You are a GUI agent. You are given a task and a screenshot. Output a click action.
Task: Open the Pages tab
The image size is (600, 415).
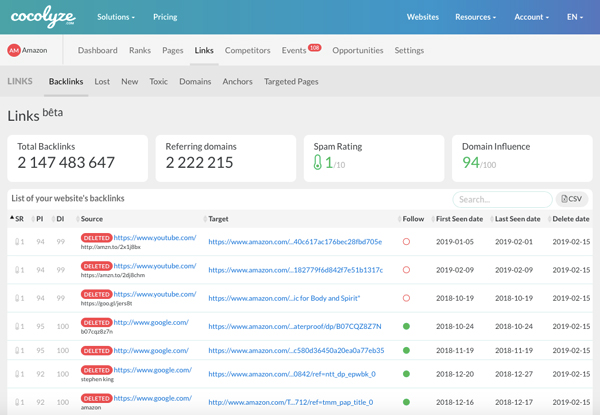[x=173, y=50]
